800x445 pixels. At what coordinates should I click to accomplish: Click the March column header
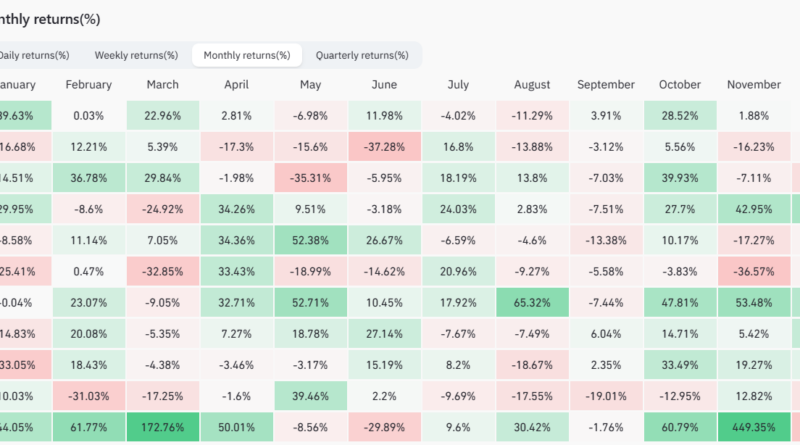162,85
